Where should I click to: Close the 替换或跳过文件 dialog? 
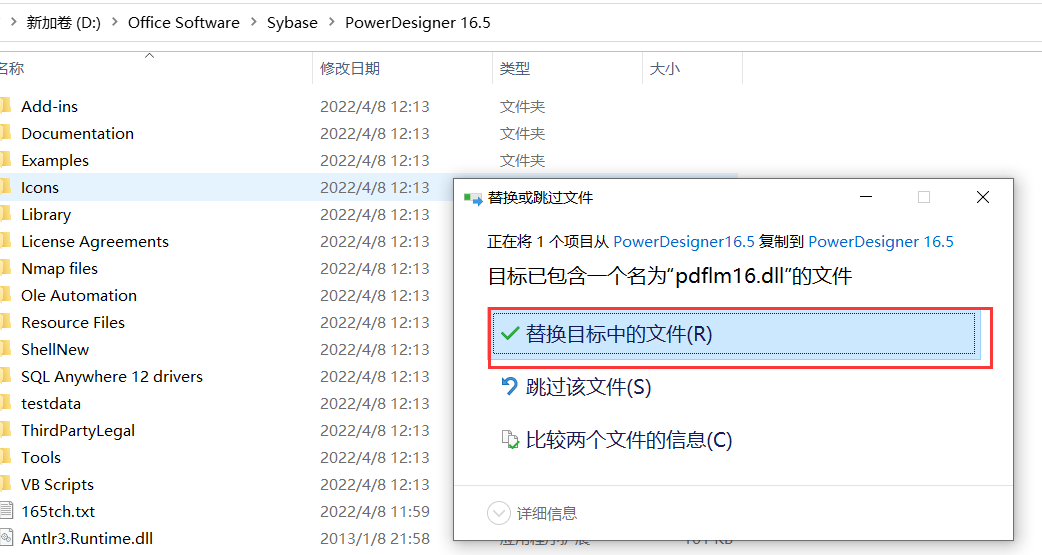coord(983,197)
